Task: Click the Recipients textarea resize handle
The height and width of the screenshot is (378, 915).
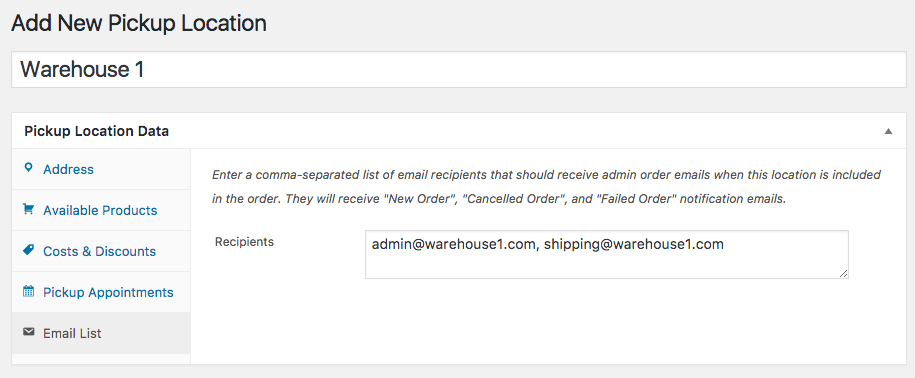Action: point(844,274)
